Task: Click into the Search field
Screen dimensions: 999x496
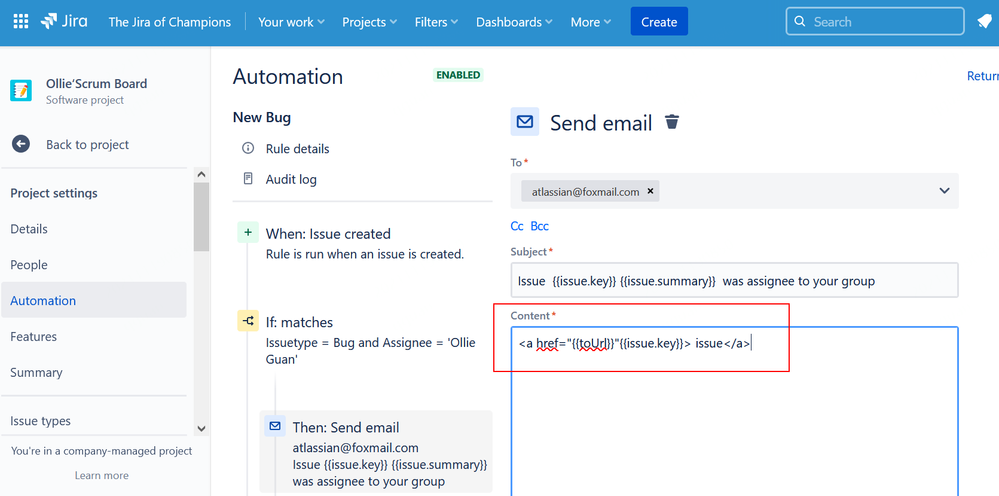Action: coord(875,22)
